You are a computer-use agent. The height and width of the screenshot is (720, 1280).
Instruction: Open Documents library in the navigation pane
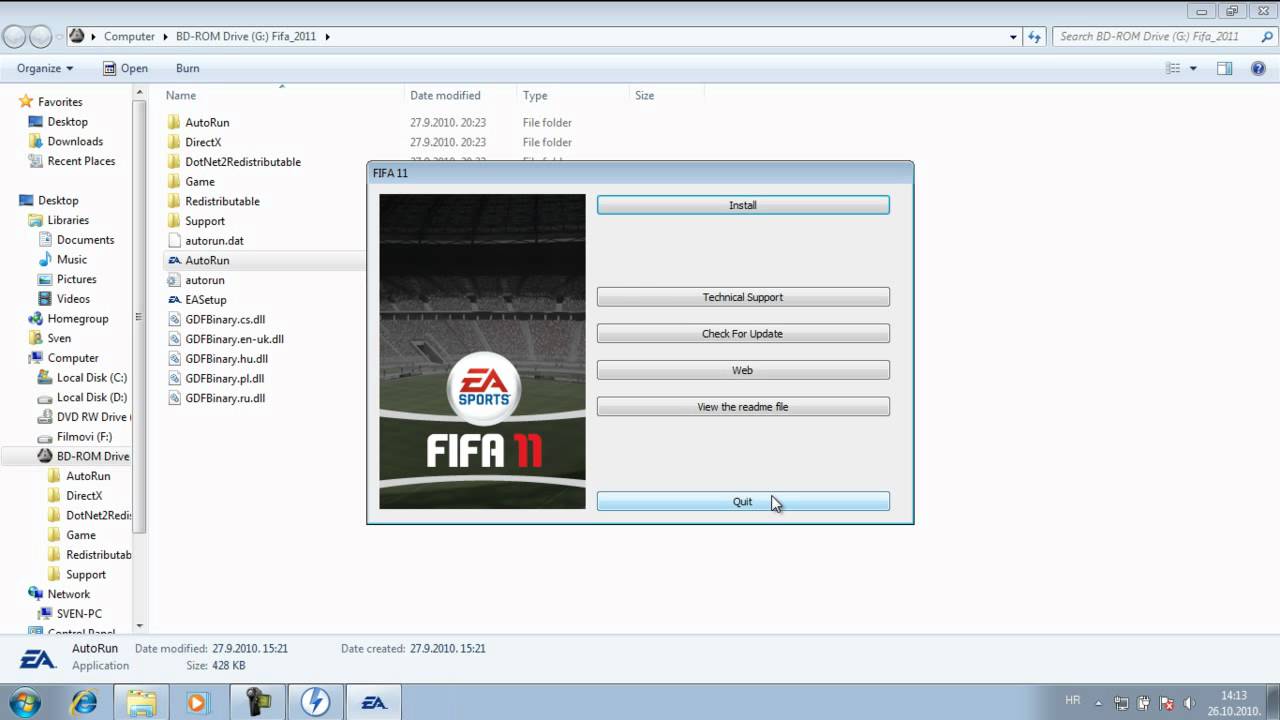(85, 240)
